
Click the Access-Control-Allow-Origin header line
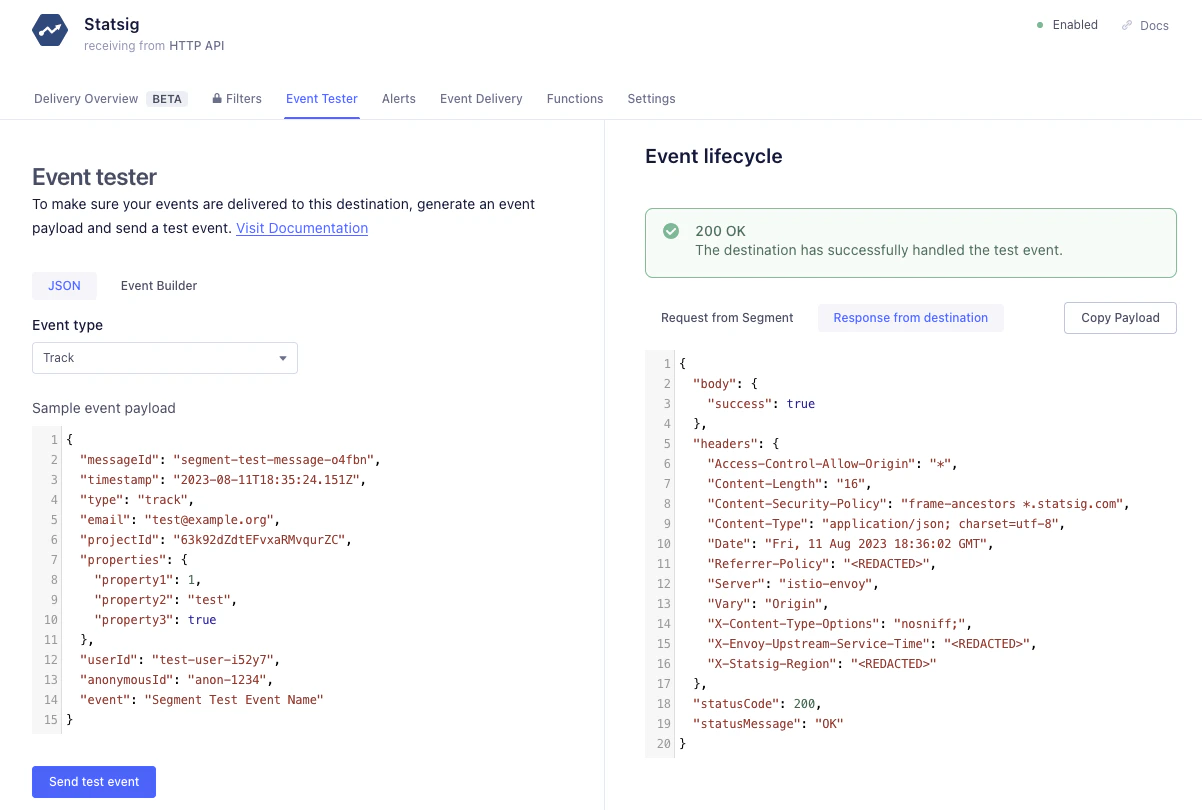pyautogui.click(x=832, y=464)
